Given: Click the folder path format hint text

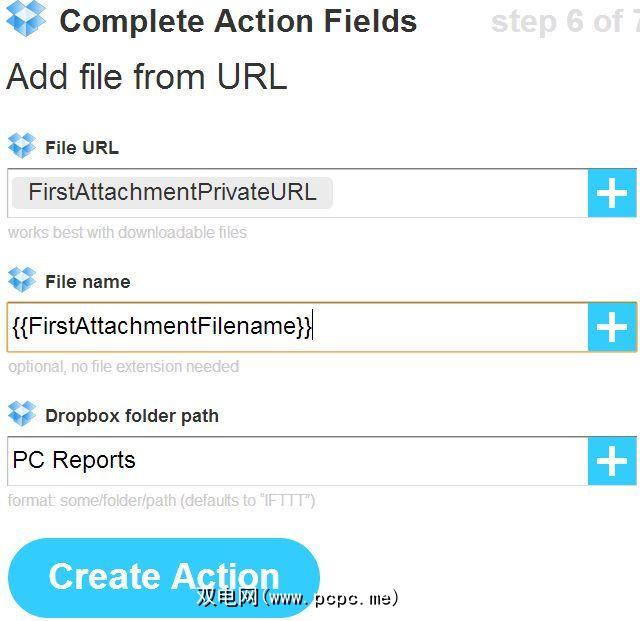Looking at the screenshot, I should pyautogui.click(x=161, y=500).
